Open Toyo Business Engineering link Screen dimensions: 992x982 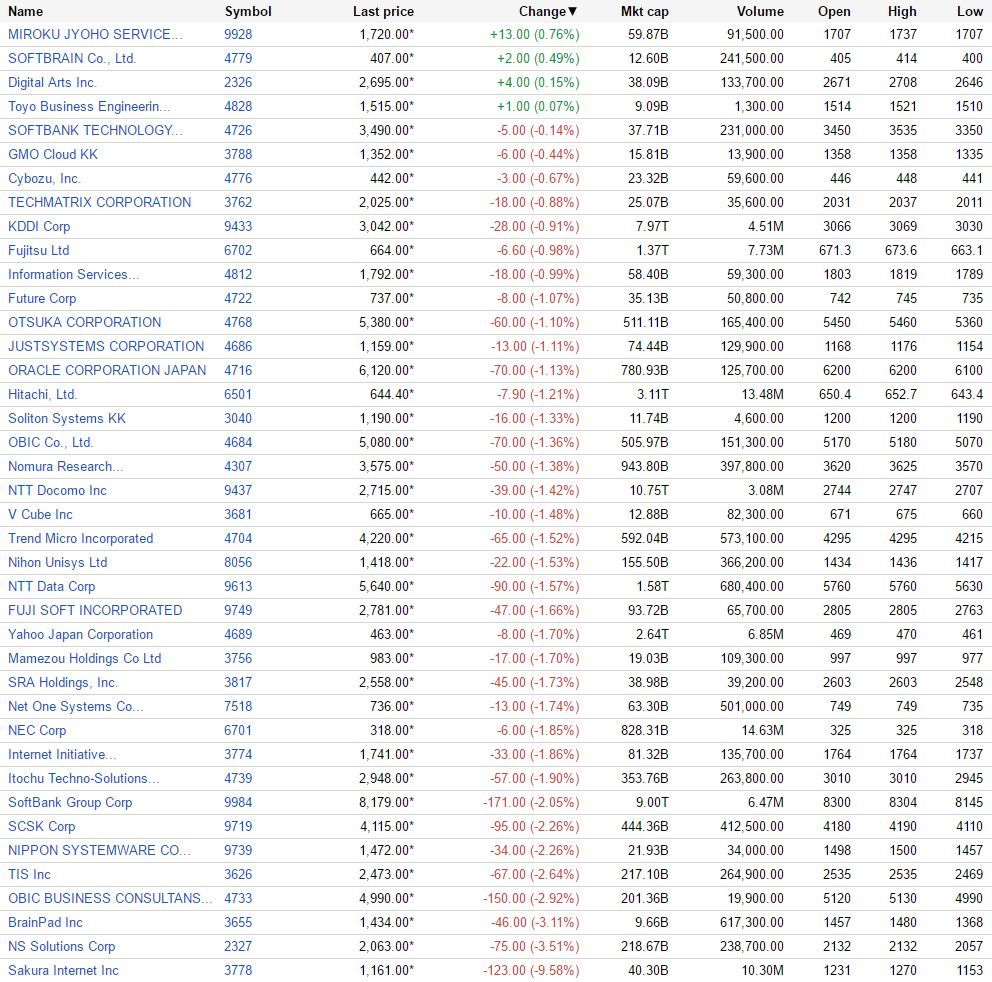point(89,106)
